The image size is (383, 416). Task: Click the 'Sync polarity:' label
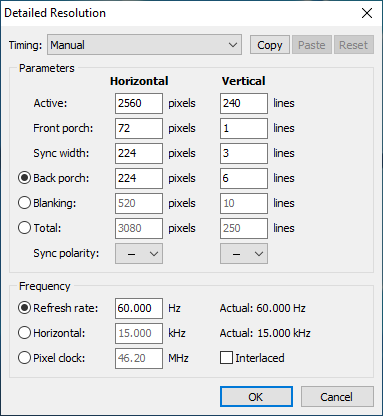click(x=66, y=254)
